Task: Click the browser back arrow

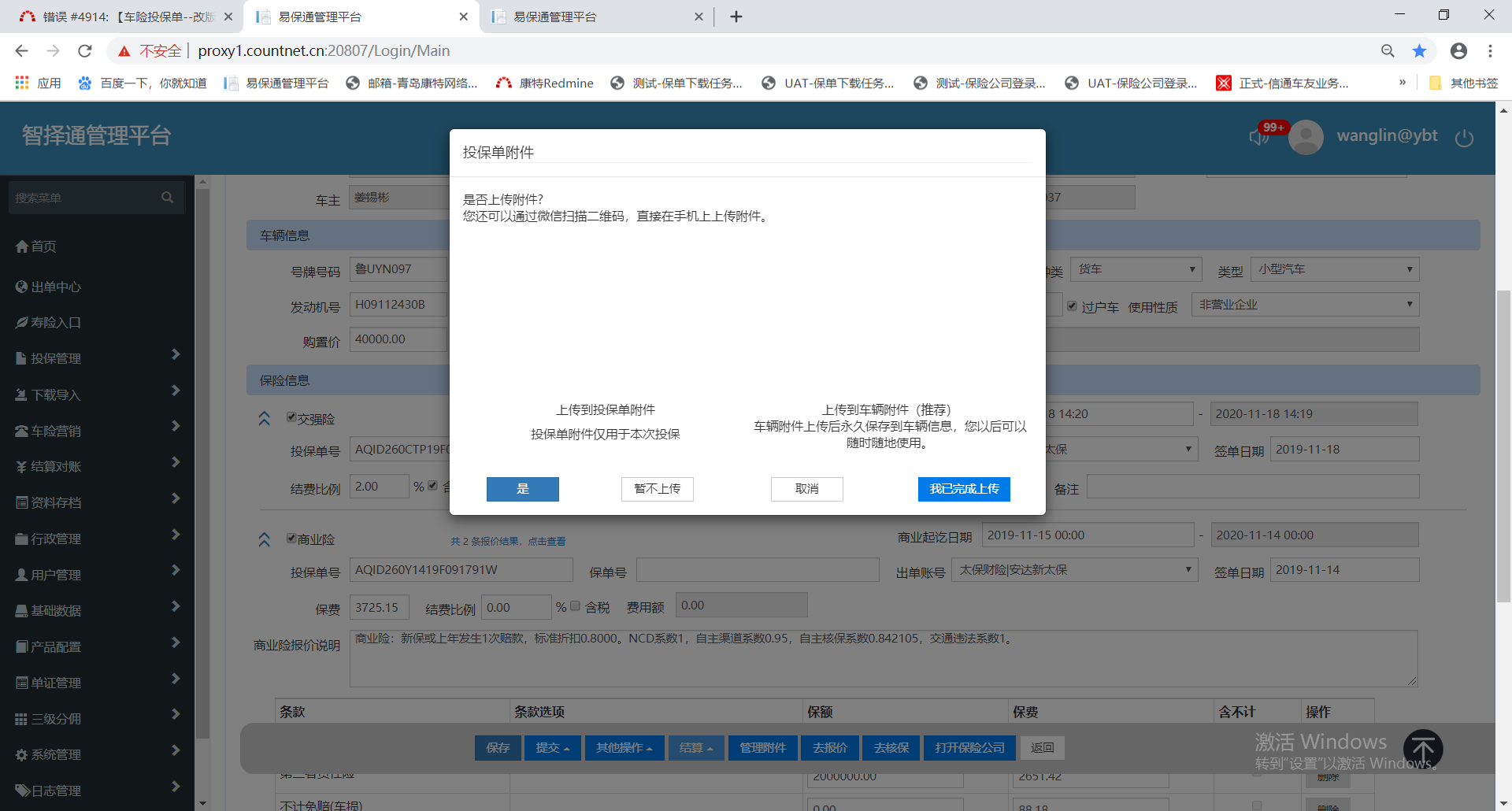Action: point(21,50)
